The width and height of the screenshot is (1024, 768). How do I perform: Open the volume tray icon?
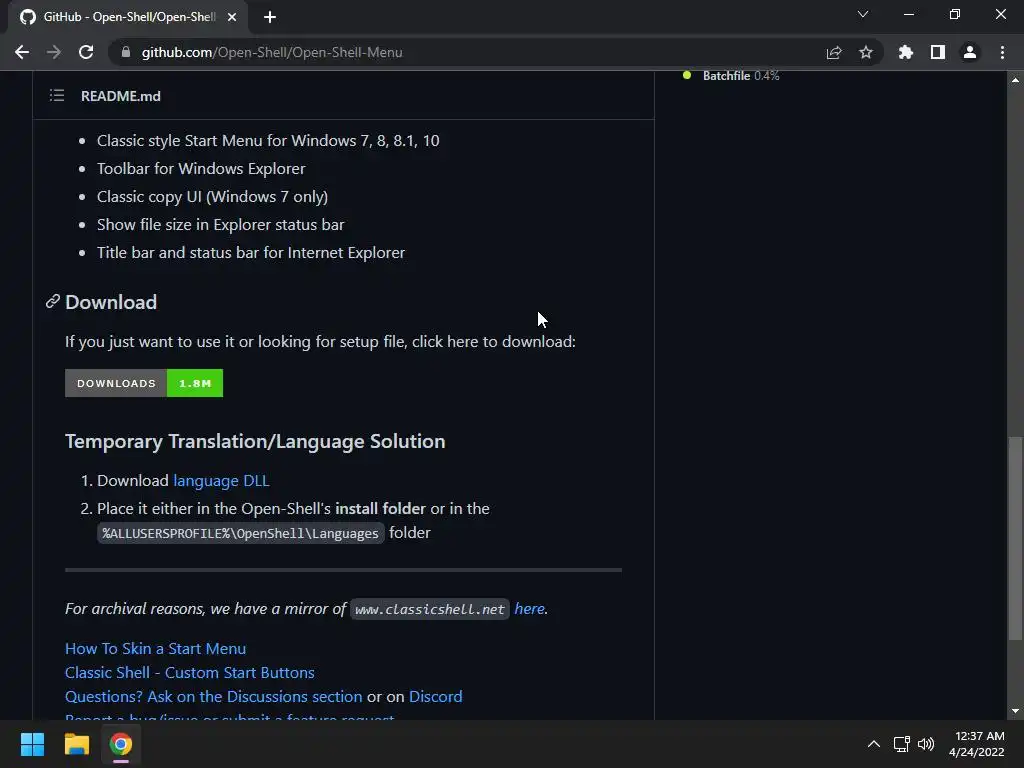coord(926,744)
